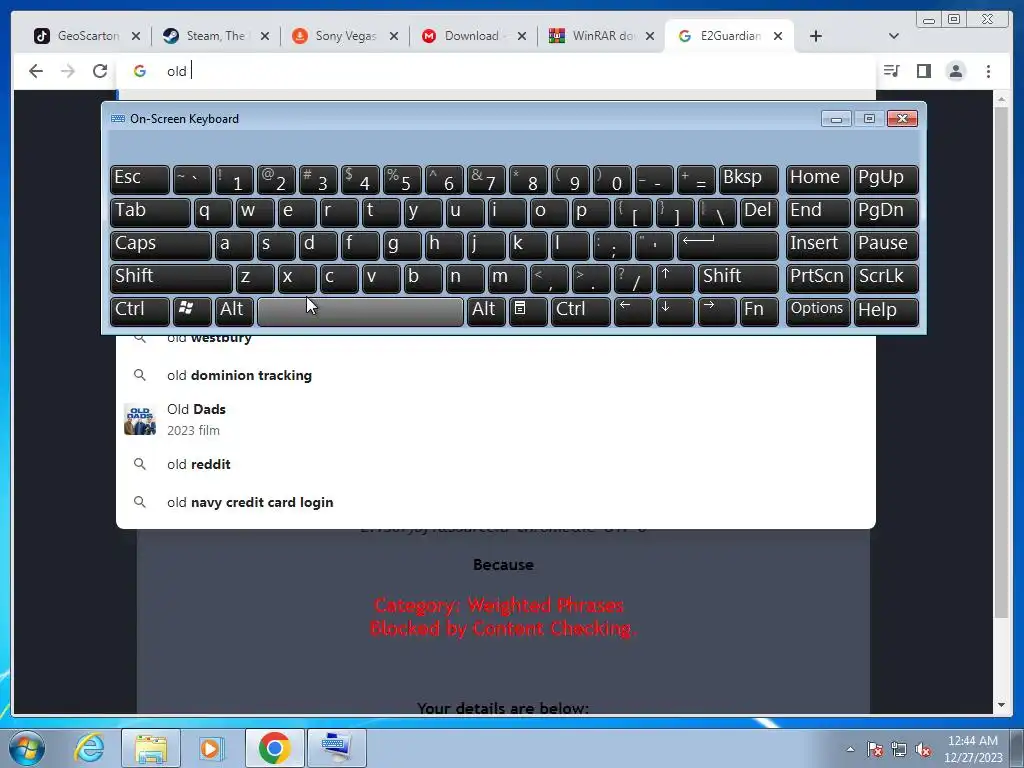Toggle Chrome side panel icon
The height and width of the screenshot is (768, 1024).
(x=923, y=71)
